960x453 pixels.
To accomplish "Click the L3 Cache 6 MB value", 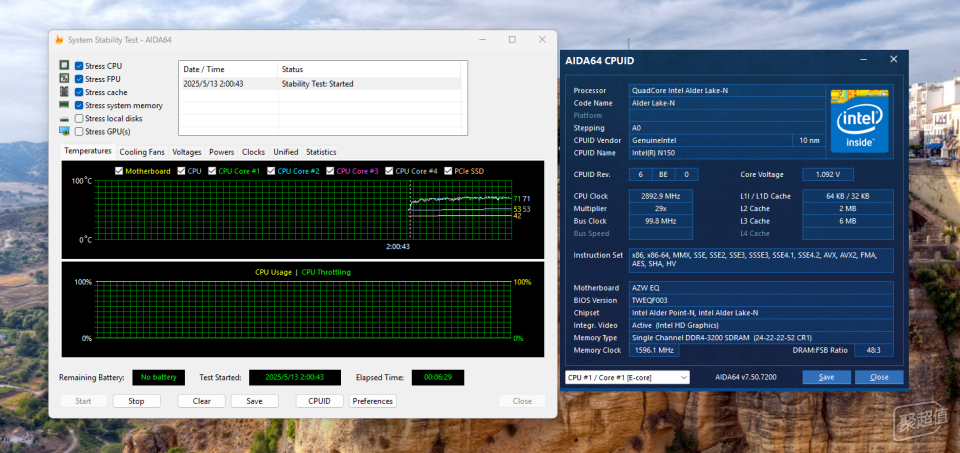I will pyautogui.click(x=848, y=221).
